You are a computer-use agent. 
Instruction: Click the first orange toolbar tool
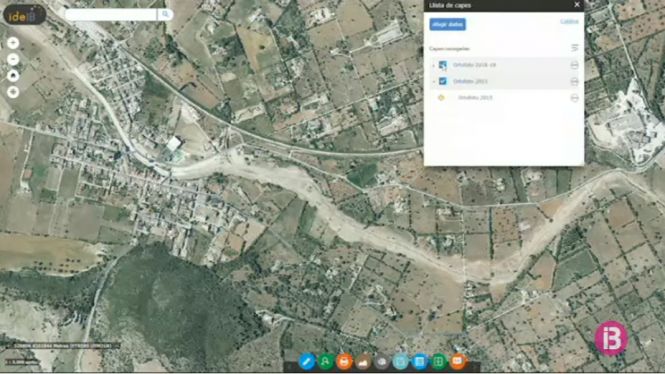(344, 362)
